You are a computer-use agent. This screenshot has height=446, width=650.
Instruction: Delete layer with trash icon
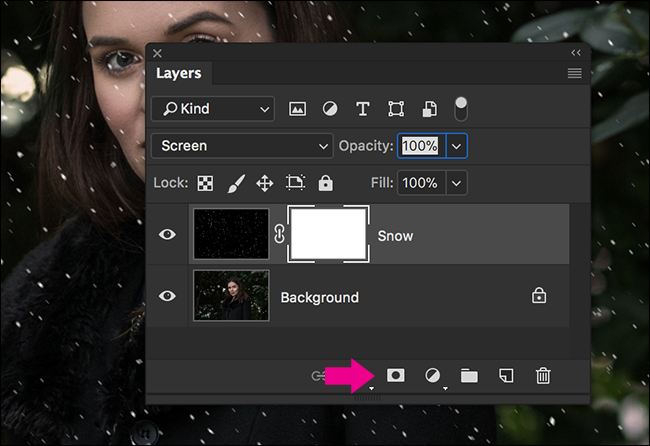[x=543, y=376]
